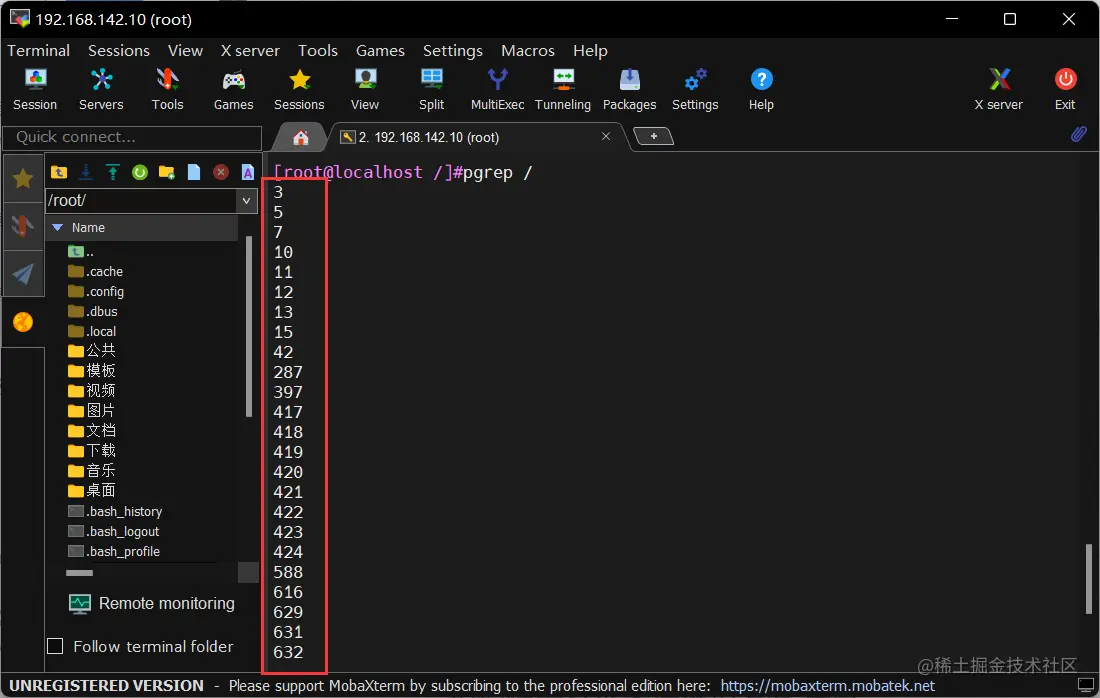Screen dimensions: 1100x698
Task: Open the View menu
Action: [185, 51]
